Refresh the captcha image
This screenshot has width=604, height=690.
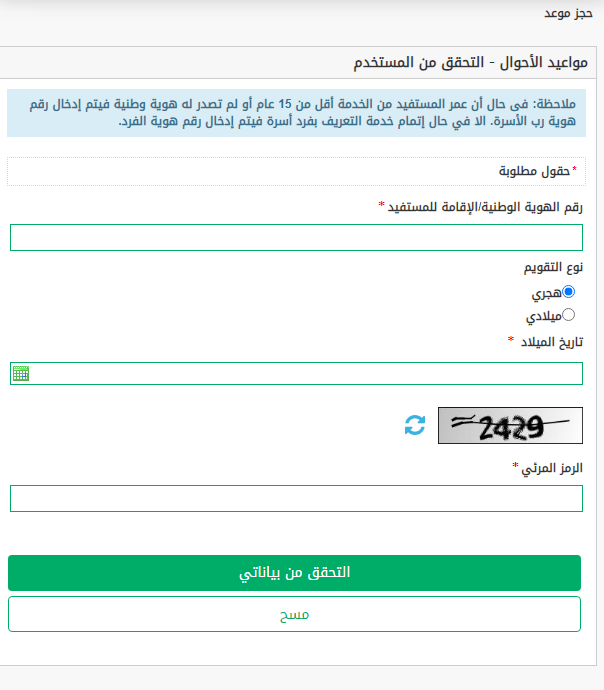click(415, 425)
